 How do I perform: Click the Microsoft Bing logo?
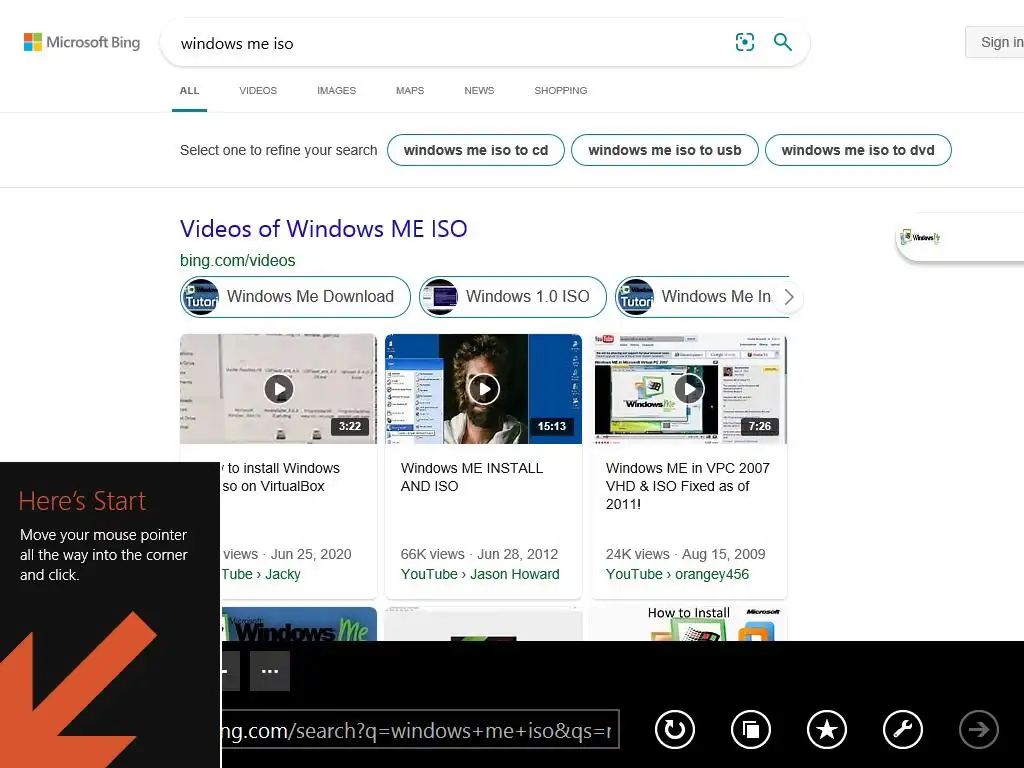pyautogui.click(x=82, y=42)
